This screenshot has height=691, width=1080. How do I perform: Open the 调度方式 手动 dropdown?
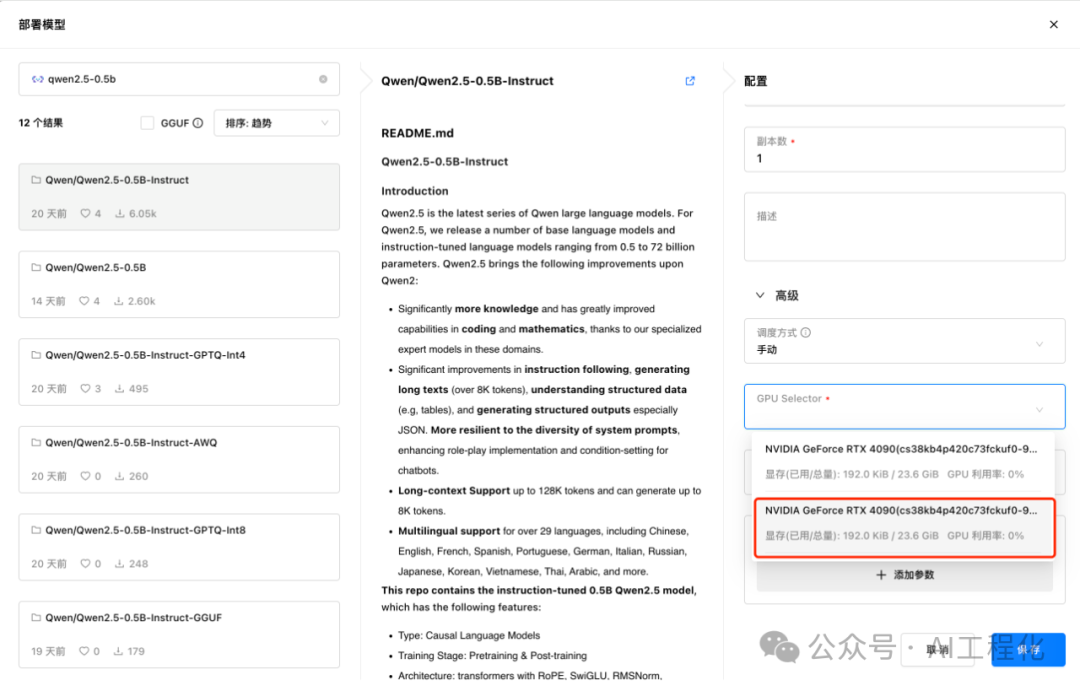pyautogui.click(x=904, y=341)
